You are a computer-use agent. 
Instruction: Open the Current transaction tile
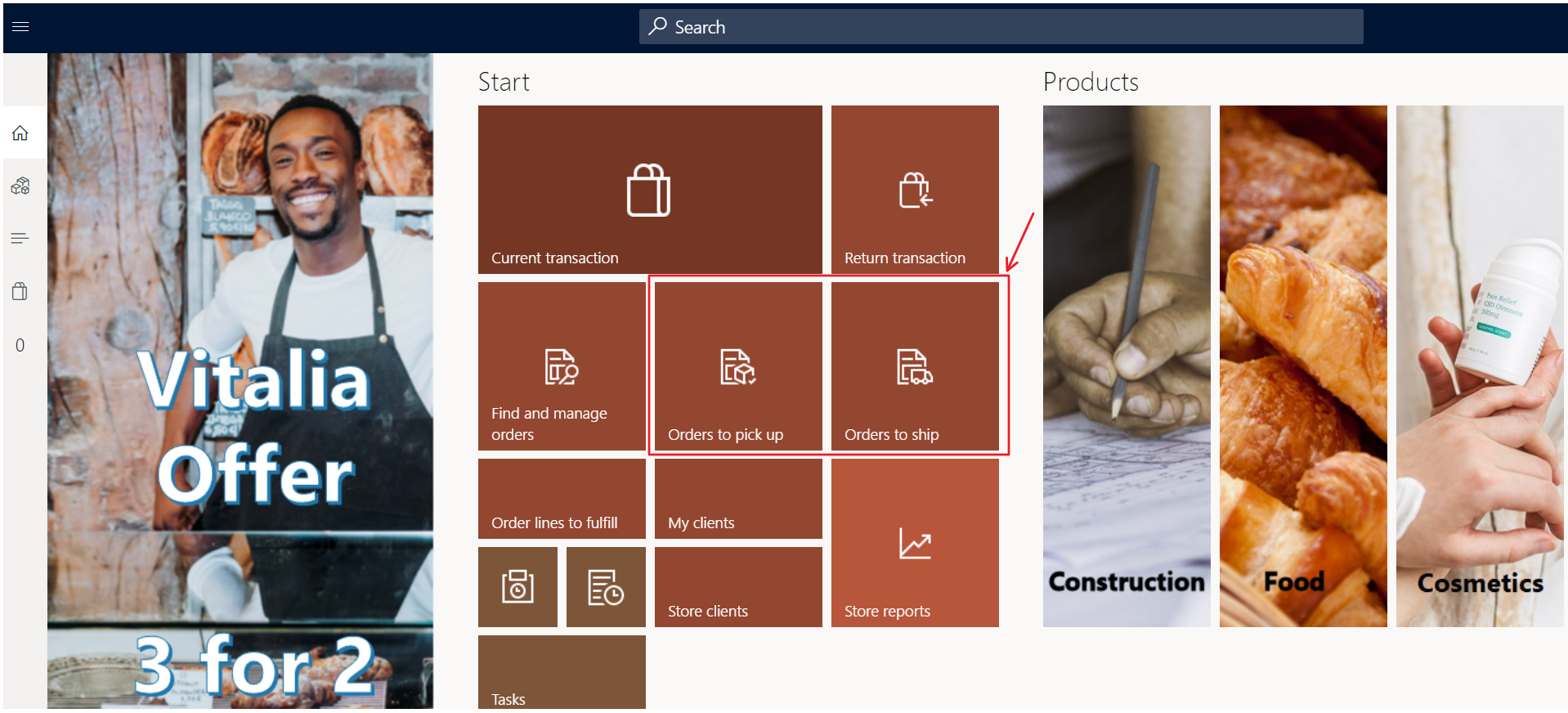click(650, 190)
